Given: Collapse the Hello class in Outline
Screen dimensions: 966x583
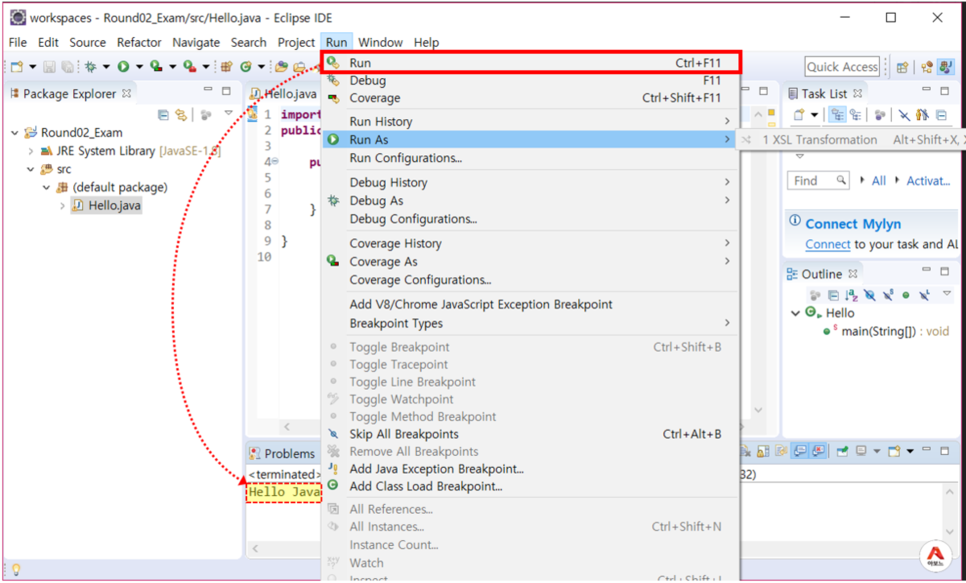Looking at the screenshot, I should tap(795, 313).
